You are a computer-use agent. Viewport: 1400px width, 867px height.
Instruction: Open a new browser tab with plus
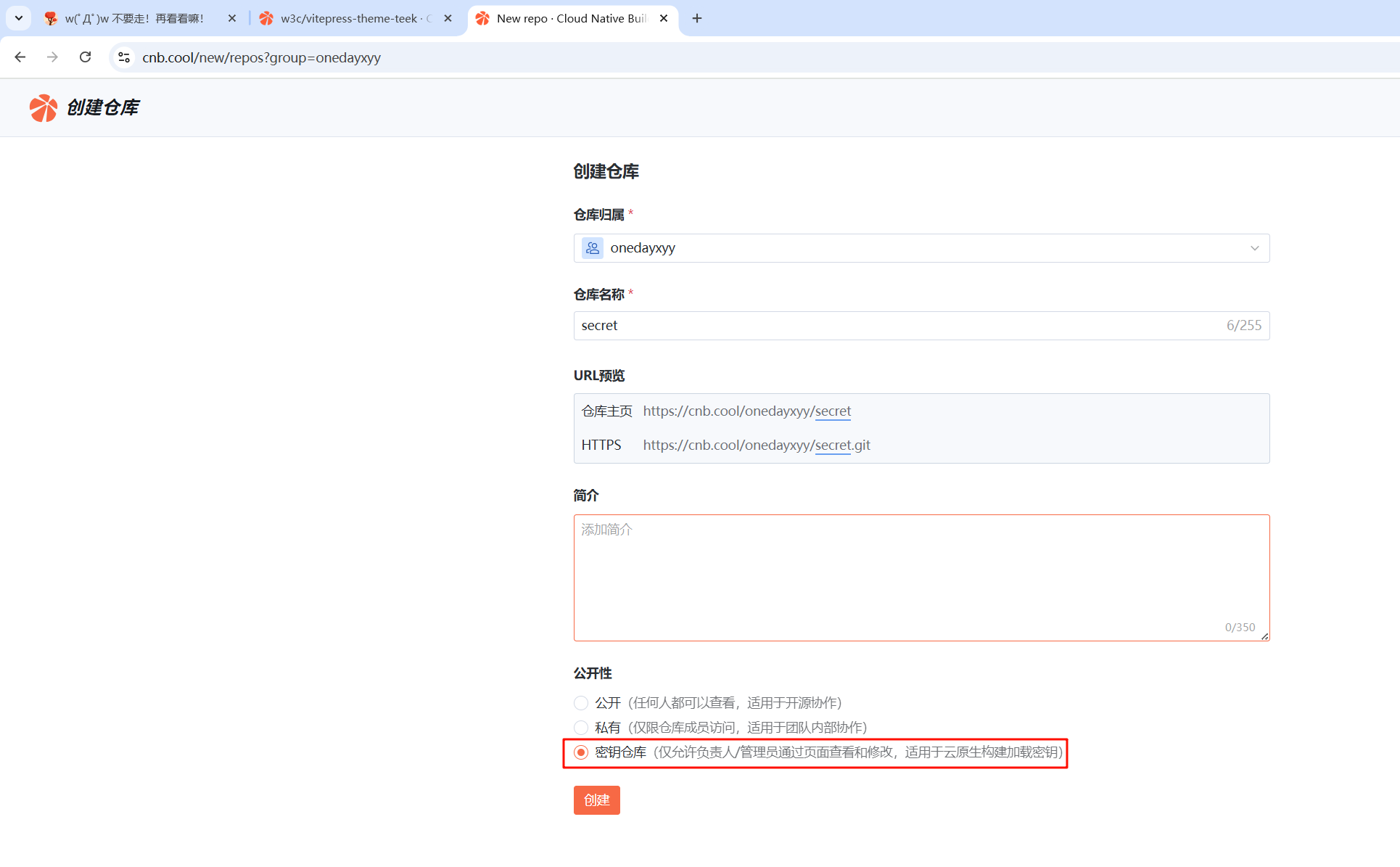pos(697,18)
